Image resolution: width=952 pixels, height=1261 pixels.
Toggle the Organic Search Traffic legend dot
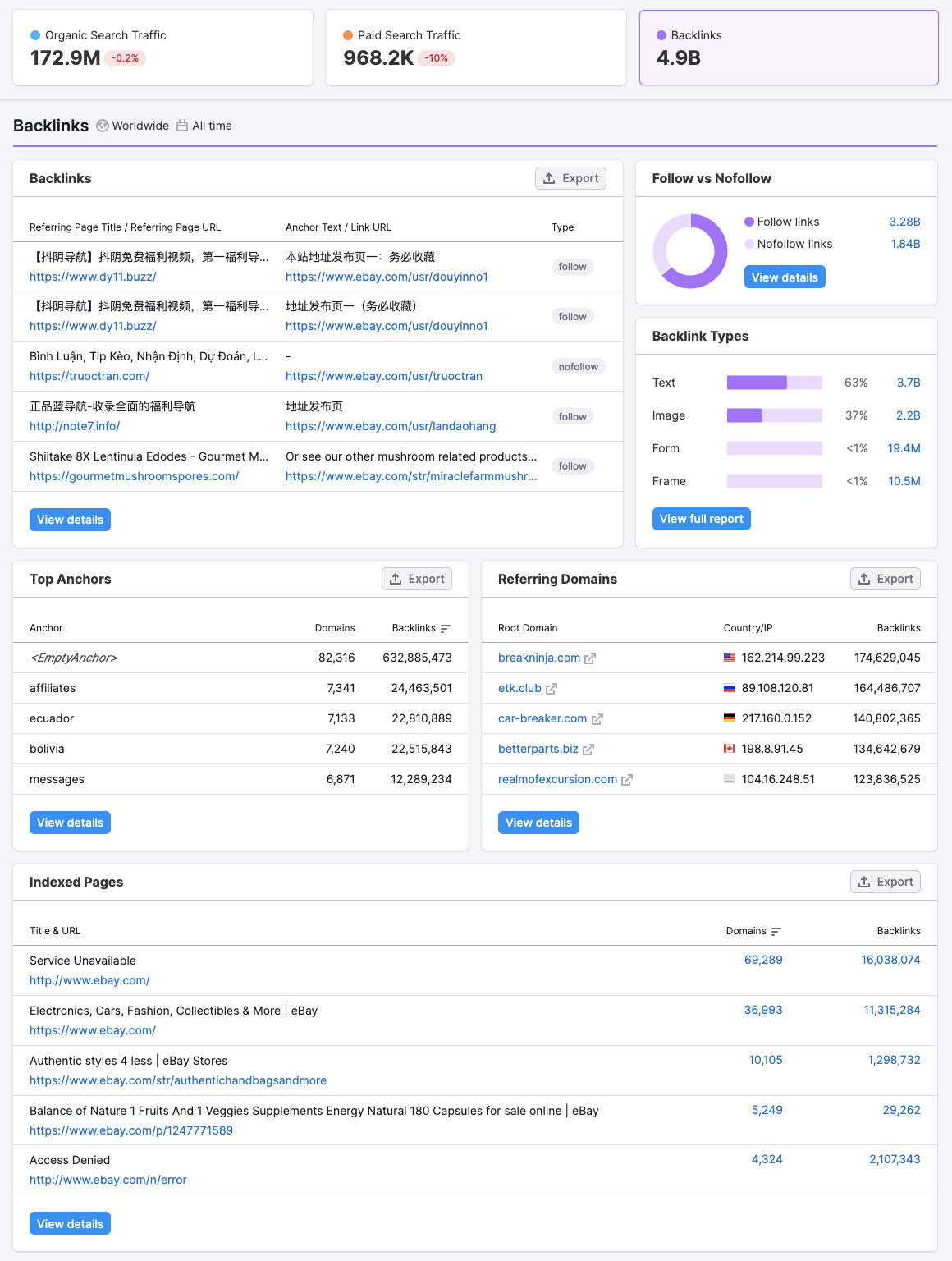pyautogui.click(x=34, y=34)
